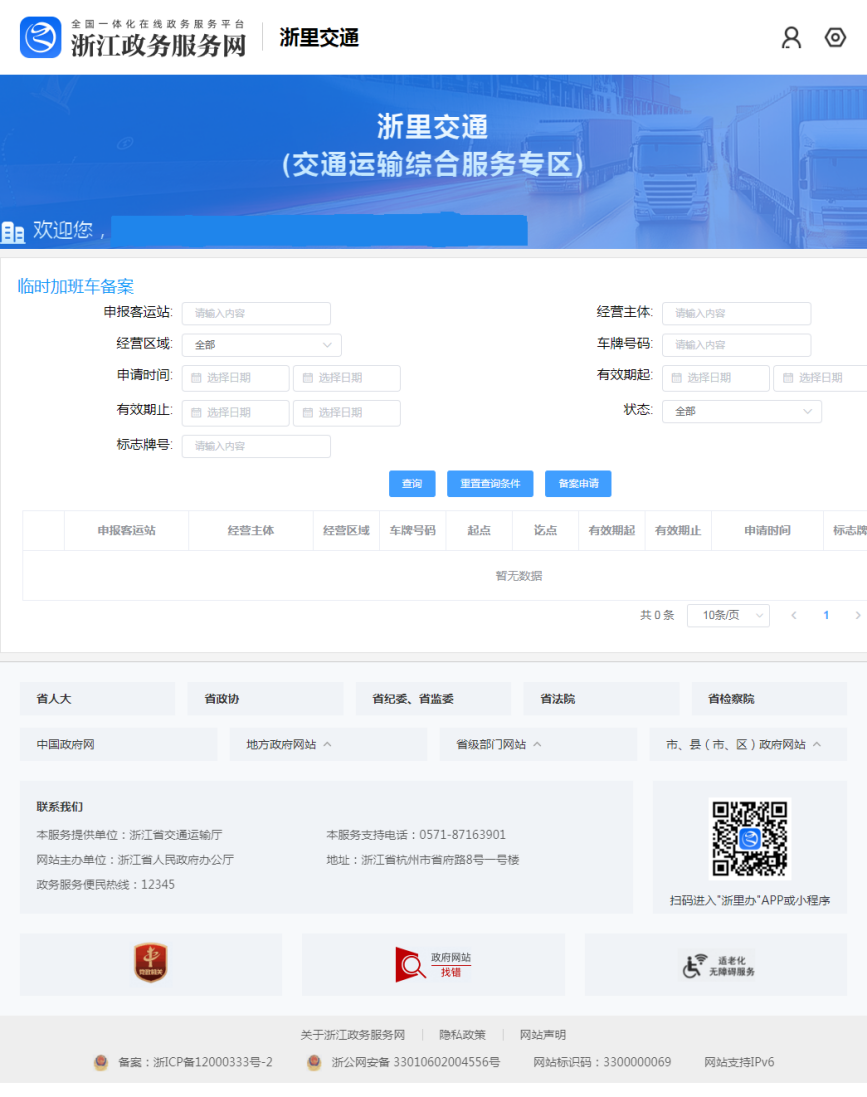Viewport: 867px width, 1097px height.
Task: Click the 起点 column header
Action: tap(479, 530)
